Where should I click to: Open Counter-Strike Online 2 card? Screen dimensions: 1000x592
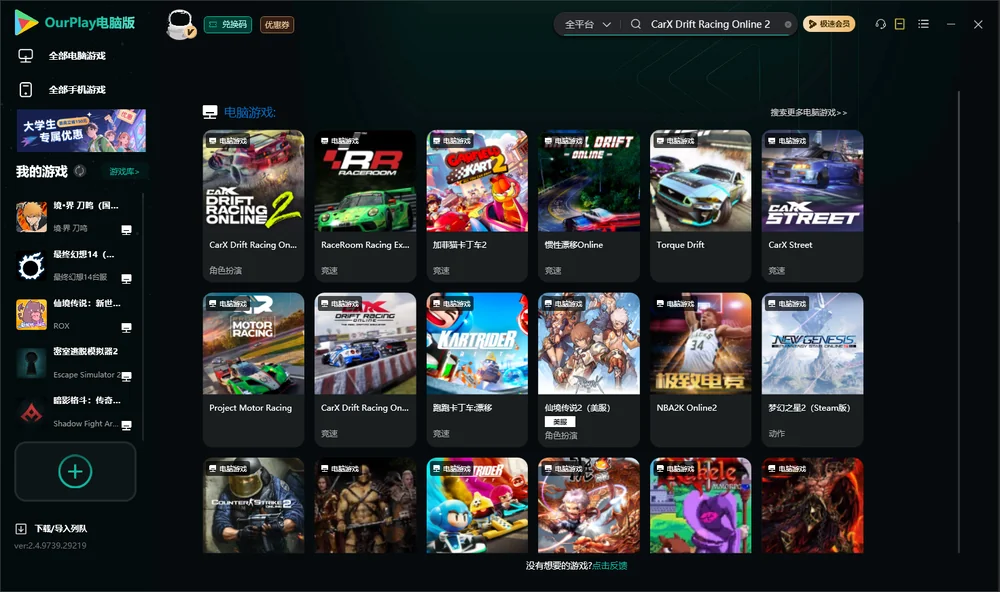253,505
